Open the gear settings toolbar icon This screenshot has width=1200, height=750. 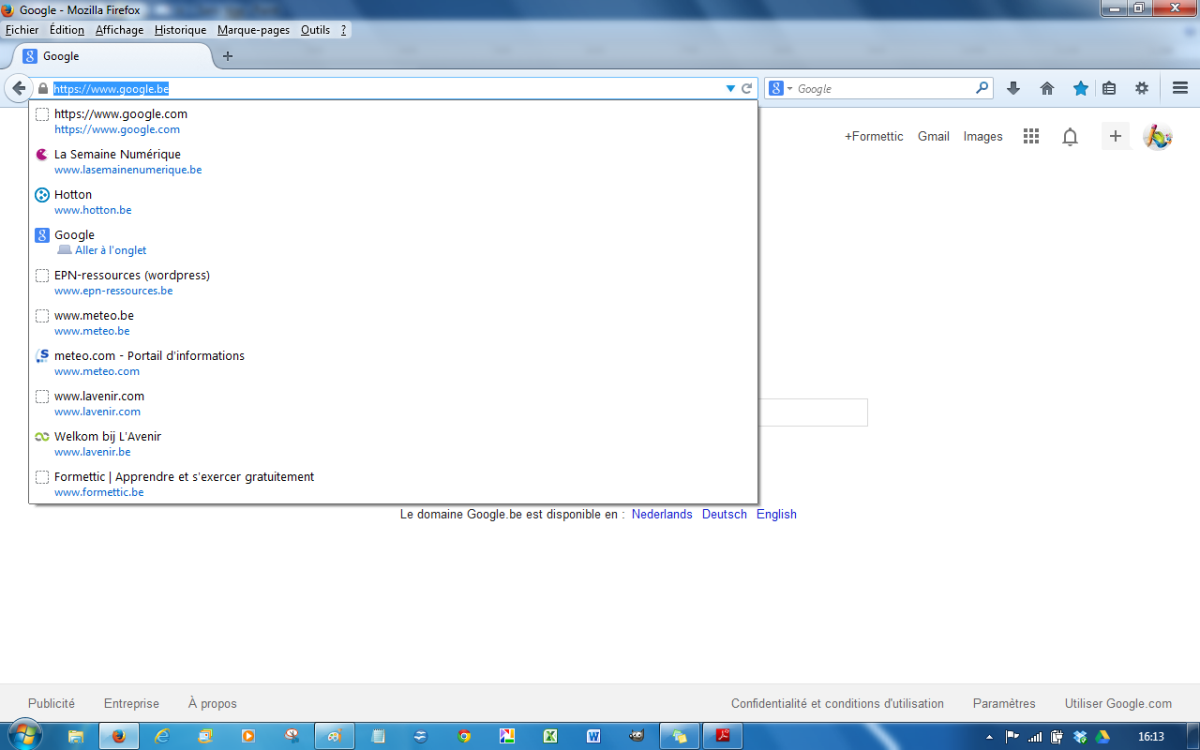coord(1142,88)
